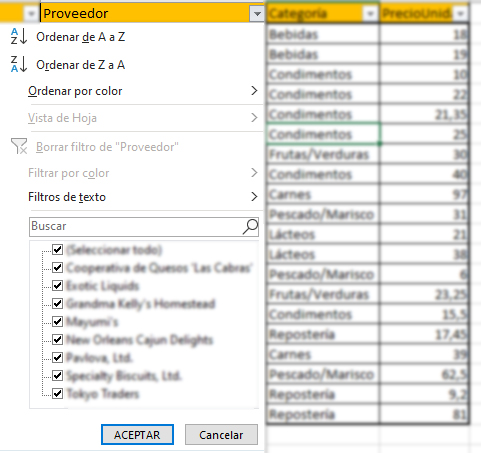Click the Cancelar button
This screenshot has height=453, width=481.
coord(221,435)
